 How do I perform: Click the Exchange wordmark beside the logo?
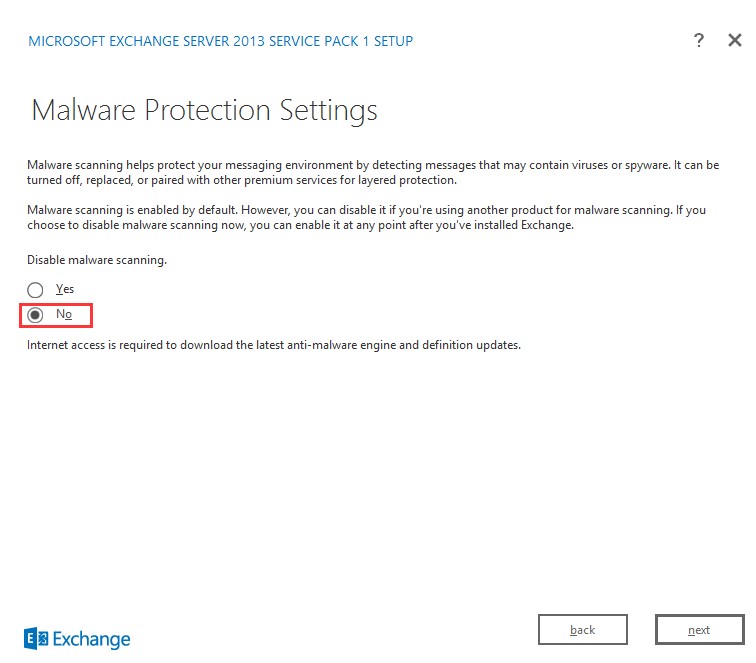pos(91,638)
